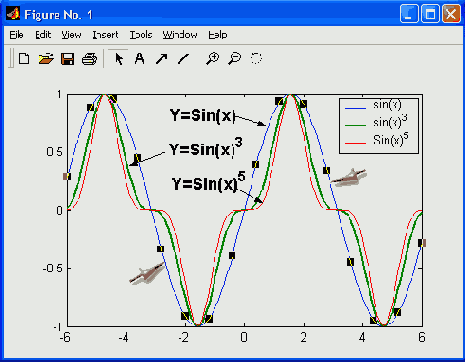
Task: Activate the Rotate 3D tool
Action: pyautogui.click(x=256, y=59)
